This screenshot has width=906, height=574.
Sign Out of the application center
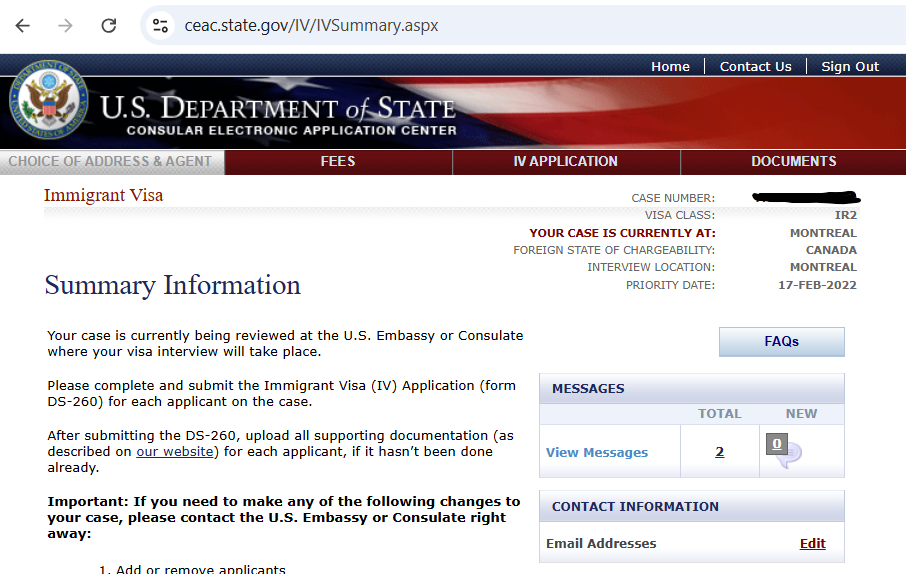click(850, 66)
